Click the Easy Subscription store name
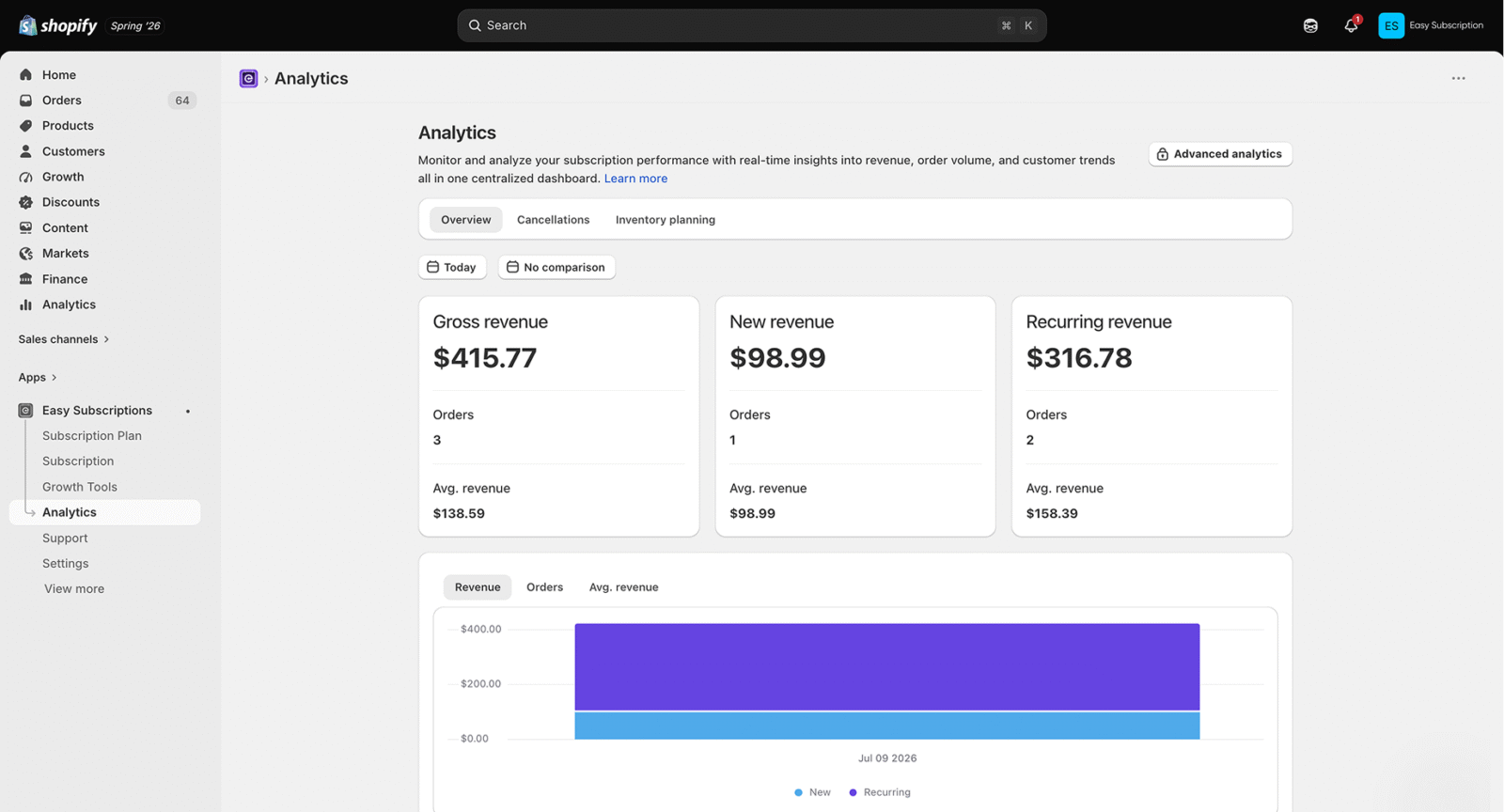The height and width of the screenshot is (812, 1504). pyautogui.click(x=1446, y=25)
